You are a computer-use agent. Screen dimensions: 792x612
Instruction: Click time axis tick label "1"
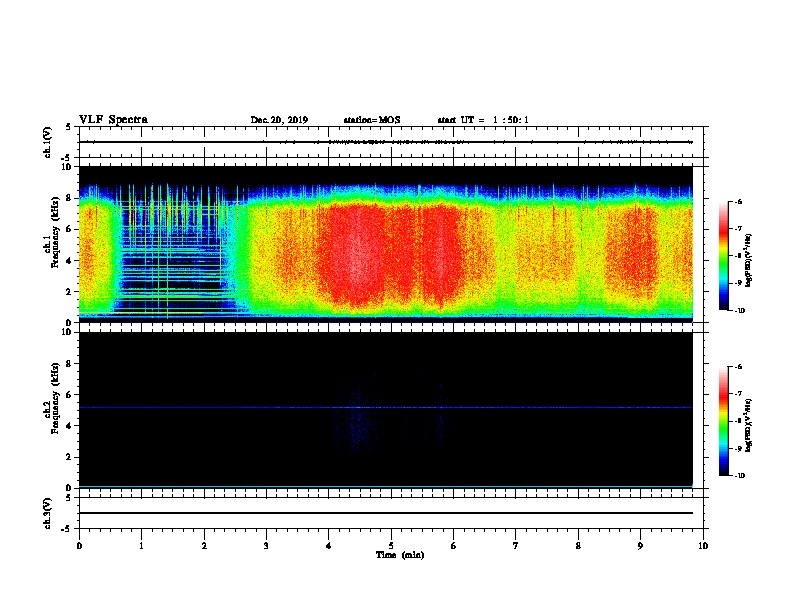click(x=142, y=545)
